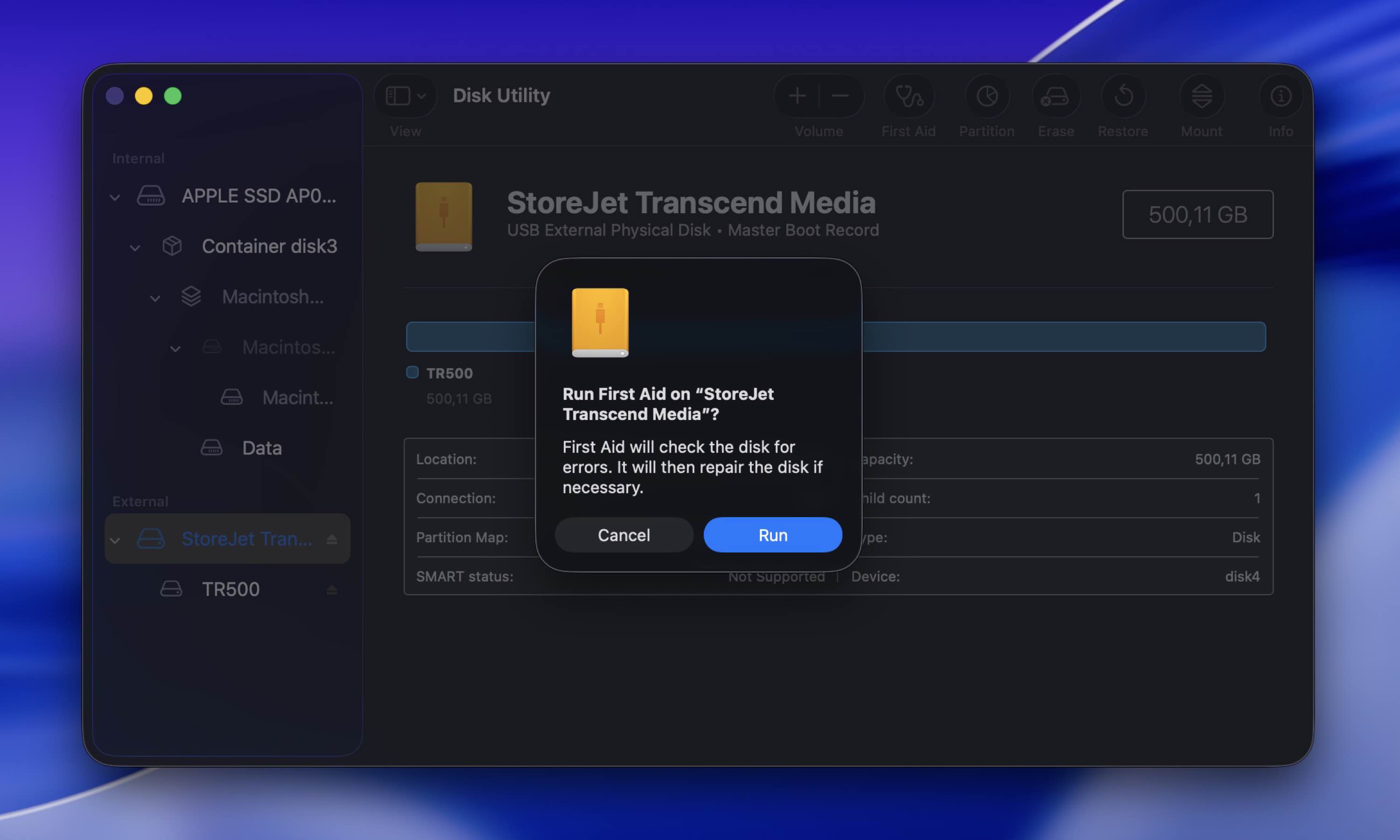Click the TR500 partition usage bar
This screenshot has height=840, width=1400.
pyautogui.click(x=836, y=337)
